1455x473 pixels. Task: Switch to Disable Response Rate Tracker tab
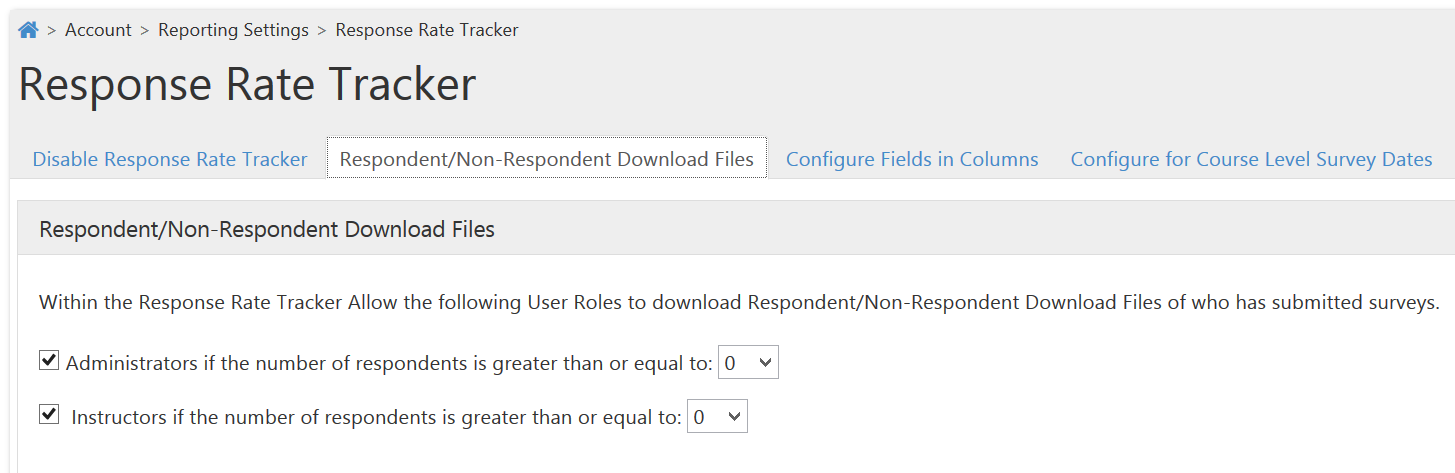coord(170,159)
